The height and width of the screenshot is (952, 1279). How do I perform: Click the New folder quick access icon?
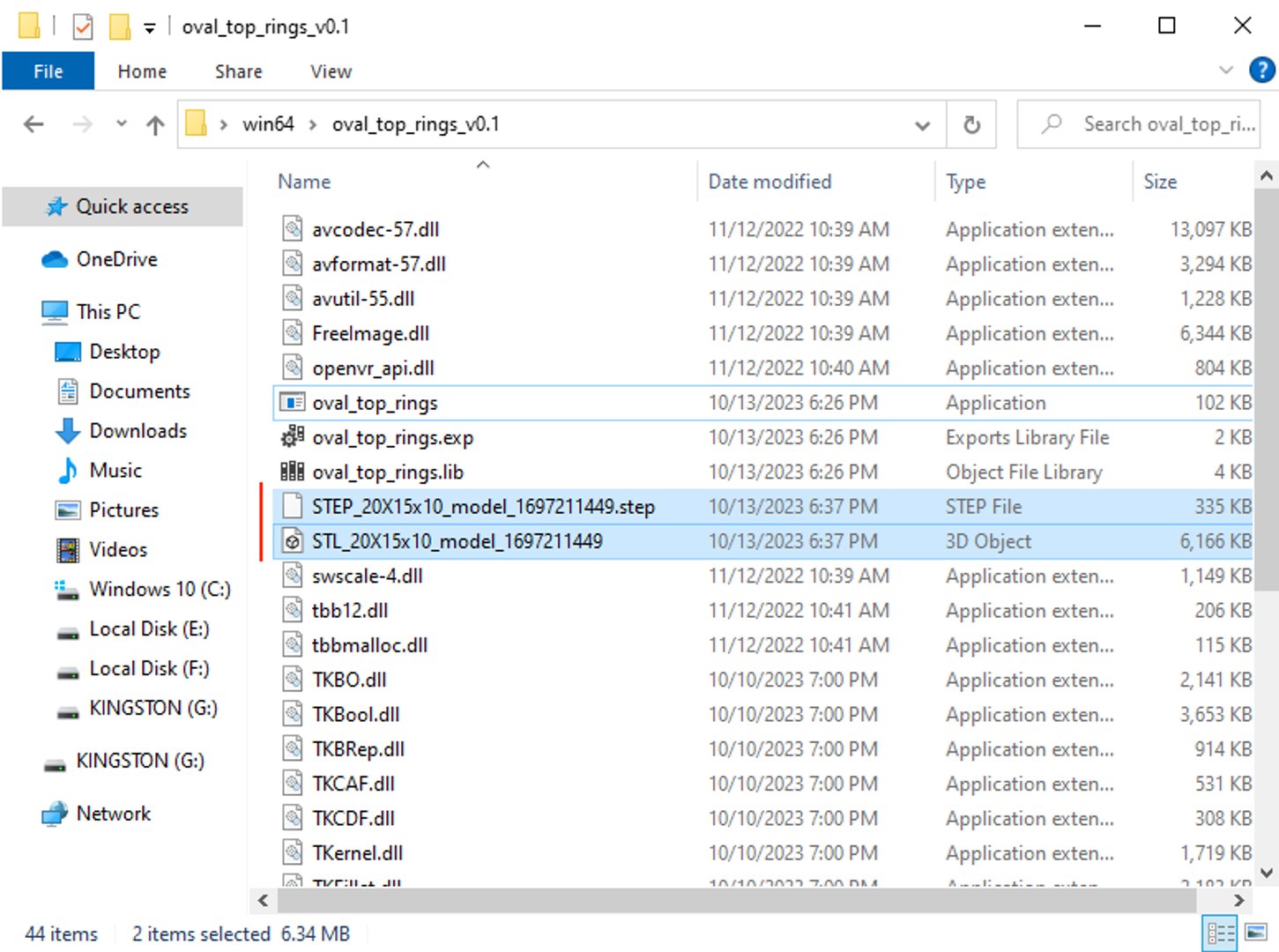[119, 26]
